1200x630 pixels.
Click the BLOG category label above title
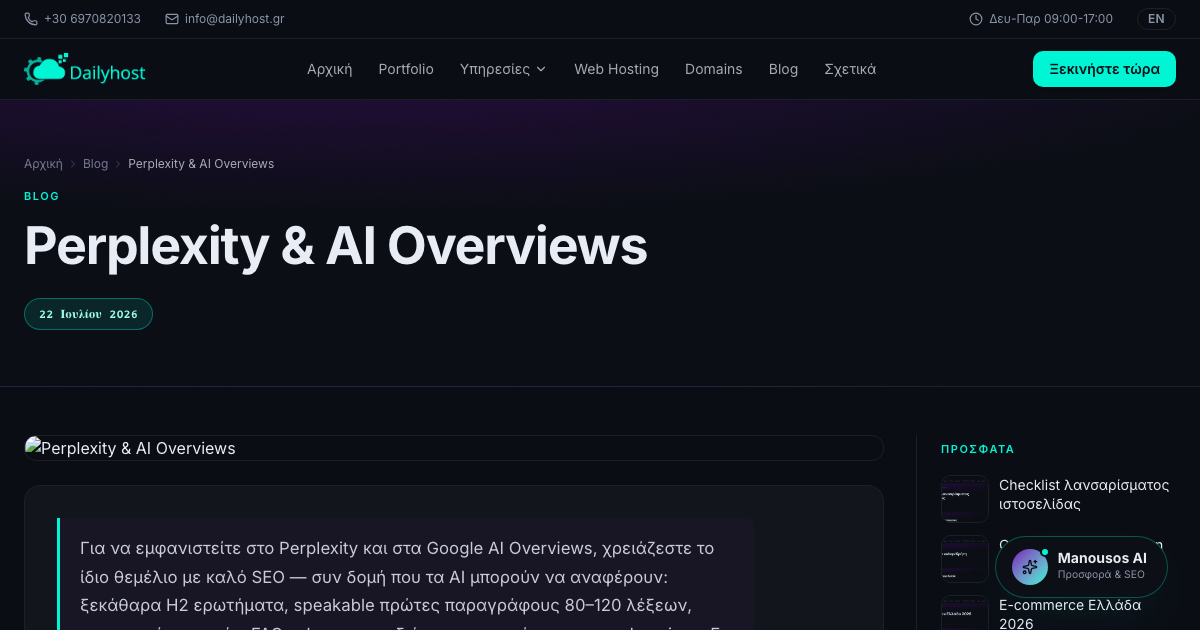[x=42, y=196]
